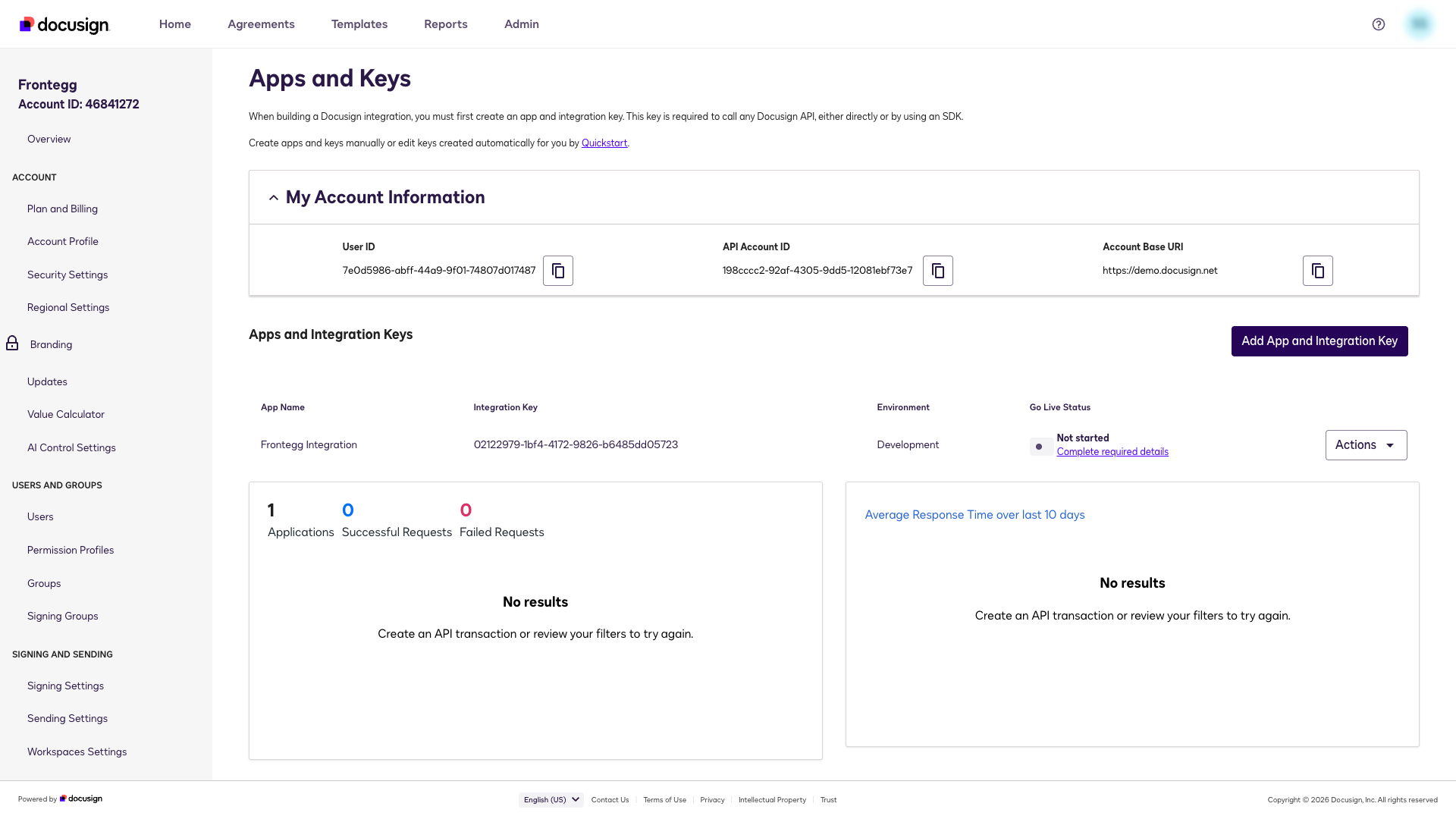Click the Docusign logo in header
The image size is (1456, 819).
pyautogui.click(x=64, y=25)
